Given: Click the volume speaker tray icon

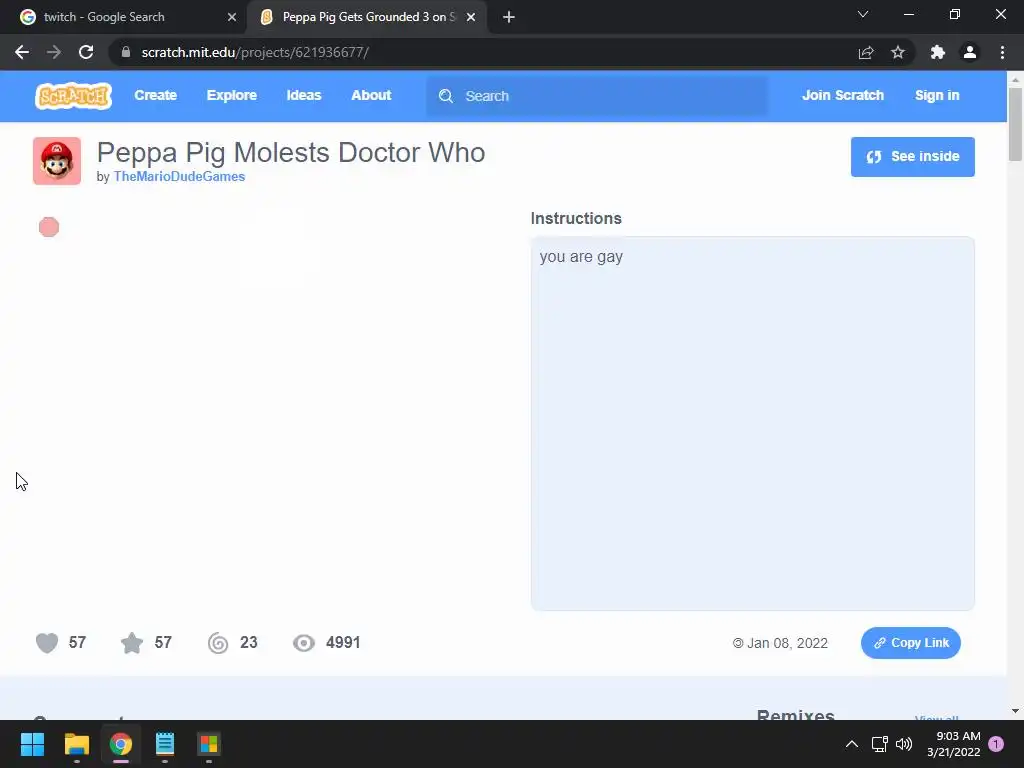Looking at the screenshot, I should (904, 744).
